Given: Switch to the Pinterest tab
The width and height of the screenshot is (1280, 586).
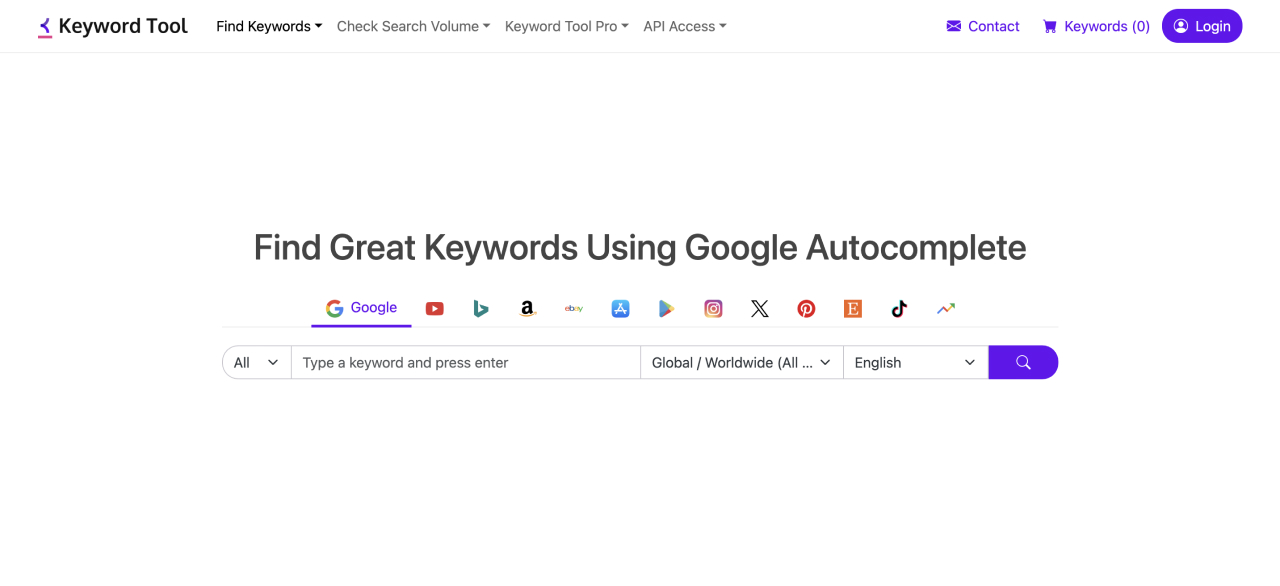Looking at the screenshot, I should (x=806, y=309).
